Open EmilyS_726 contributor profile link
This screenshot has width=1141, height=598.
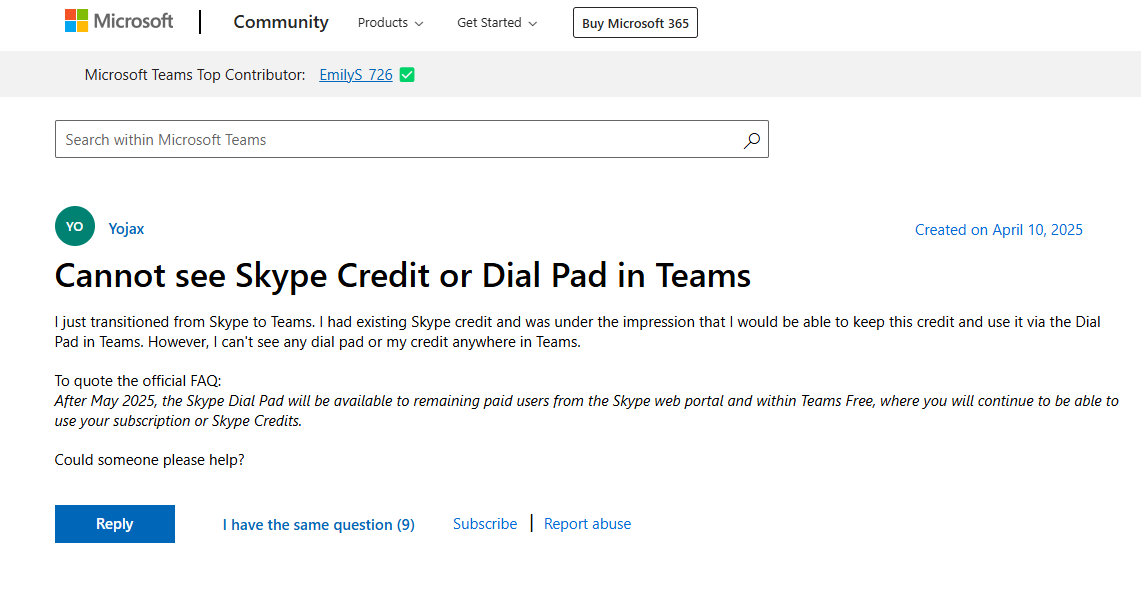356,75
